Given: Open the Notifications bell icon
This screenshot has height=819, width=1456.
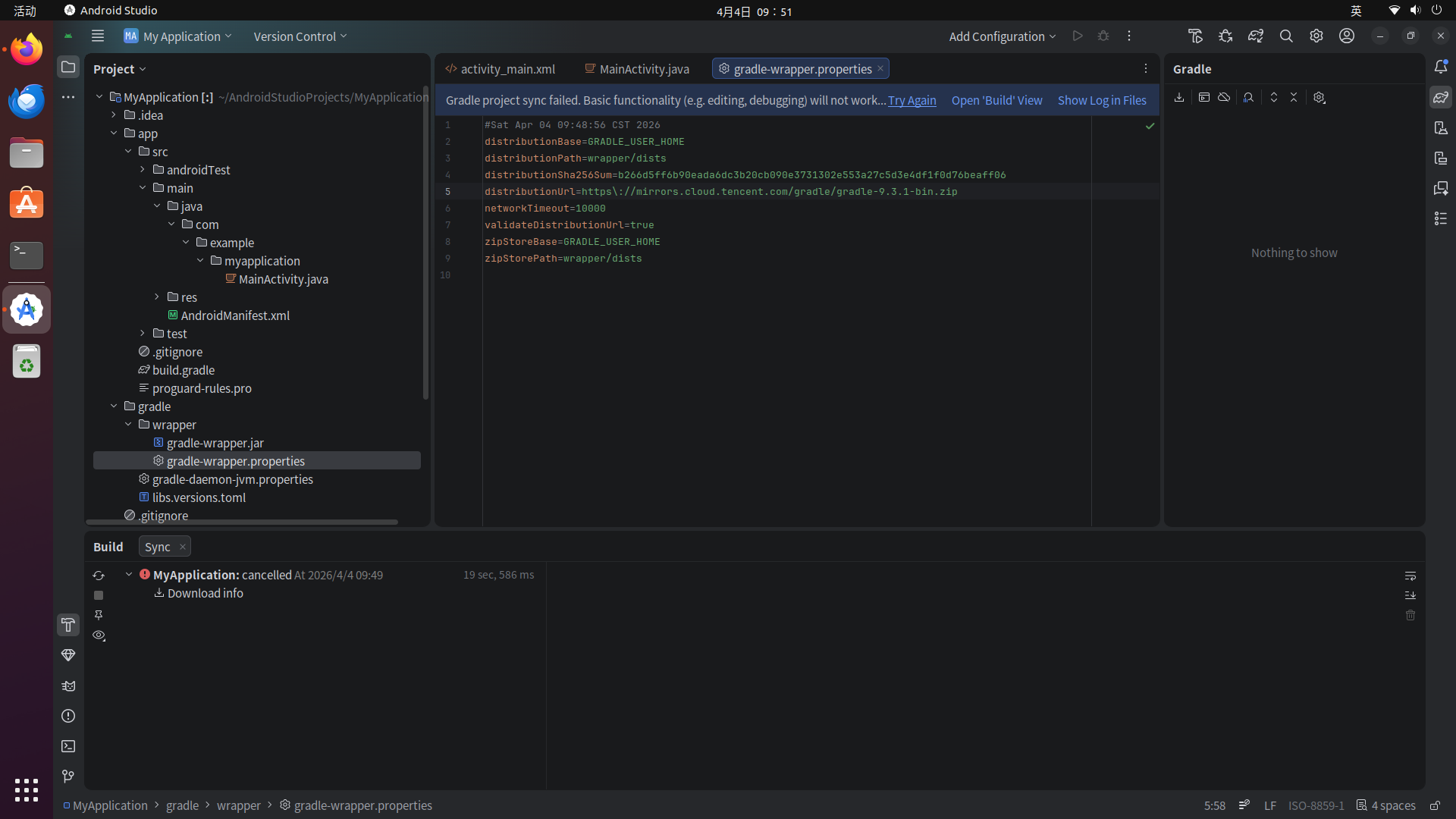Looking at the screenshot, I should coord(1441,67).
